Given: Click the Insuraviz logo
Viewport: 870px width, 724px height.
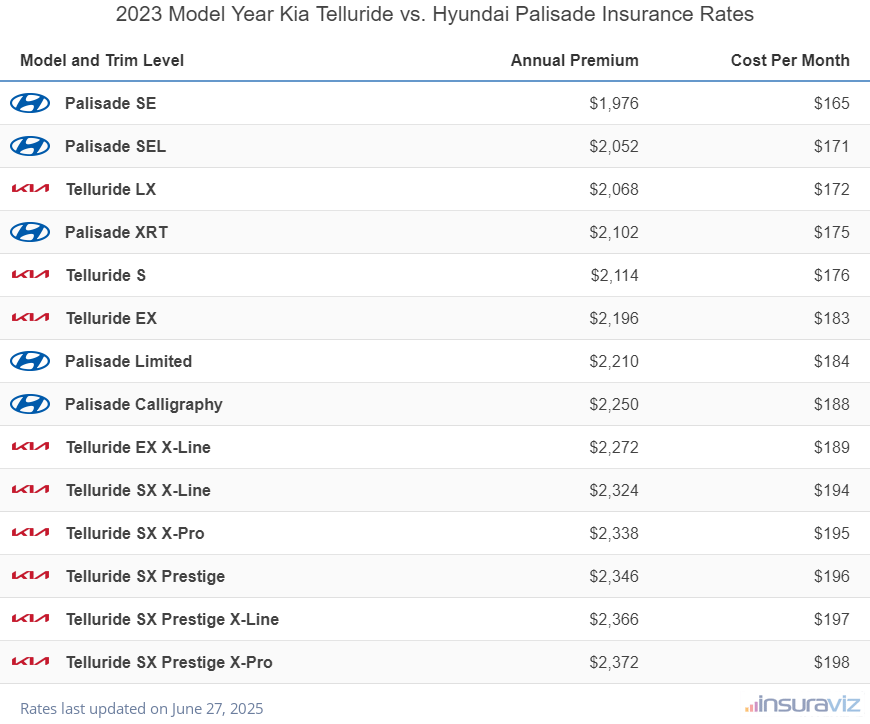Looking at the screenshot, I should coord(802,705).
